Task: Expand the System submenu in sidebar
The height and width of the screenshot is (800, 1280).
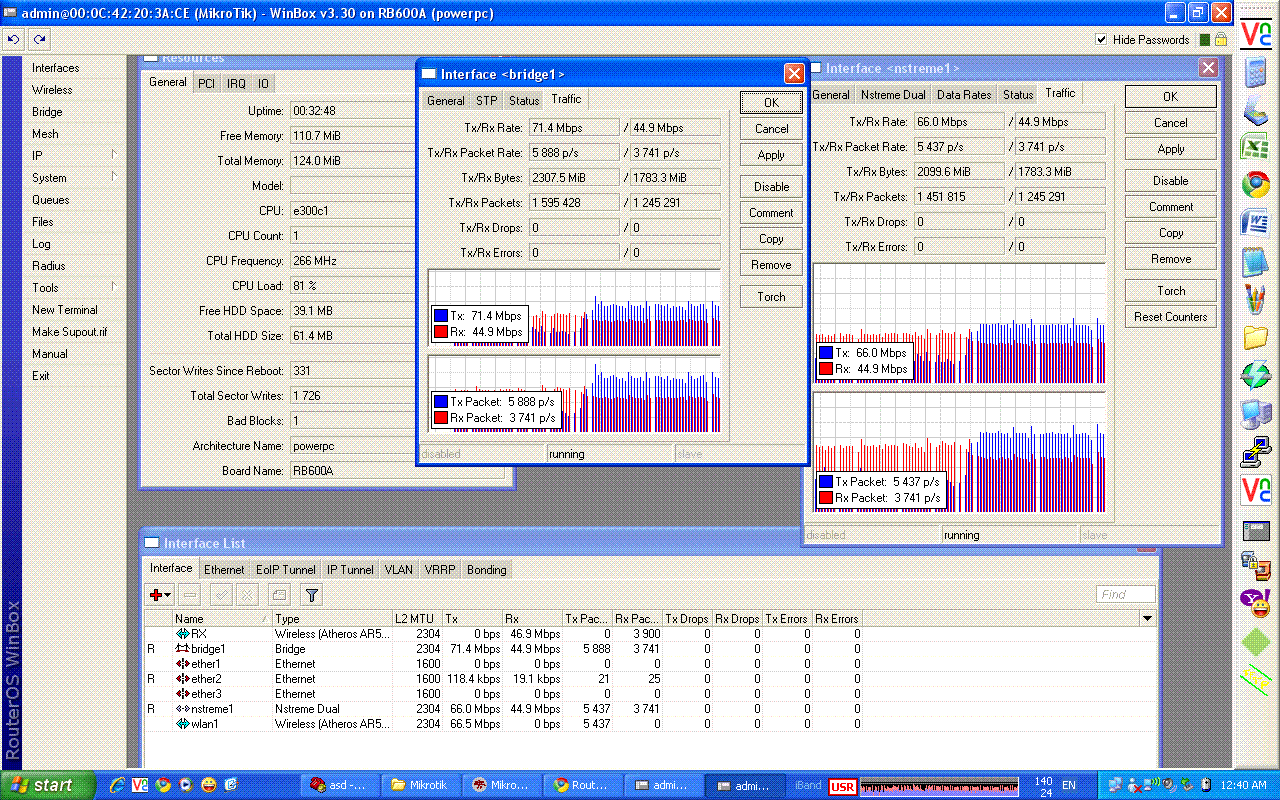Action: pos(75,178)
